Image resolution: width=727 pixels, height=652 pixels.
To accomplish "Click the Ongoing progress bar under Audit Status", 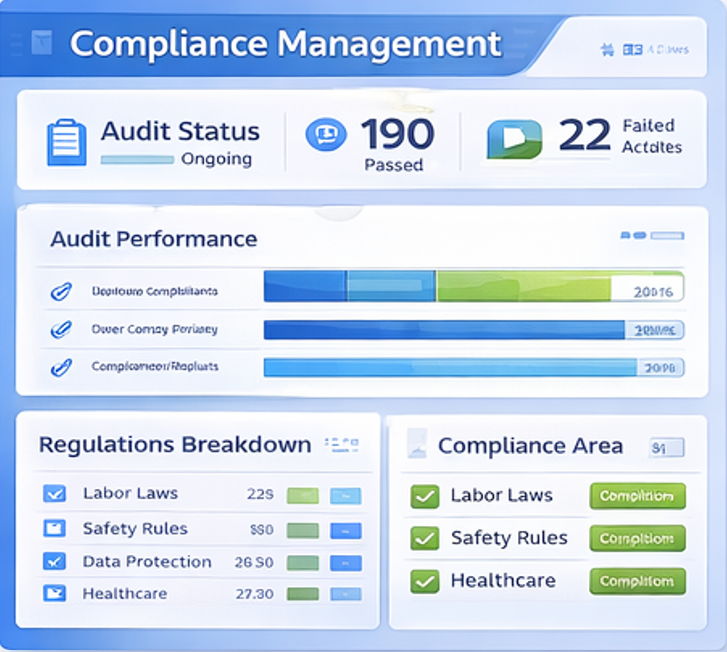I will (x=137, y=160).
